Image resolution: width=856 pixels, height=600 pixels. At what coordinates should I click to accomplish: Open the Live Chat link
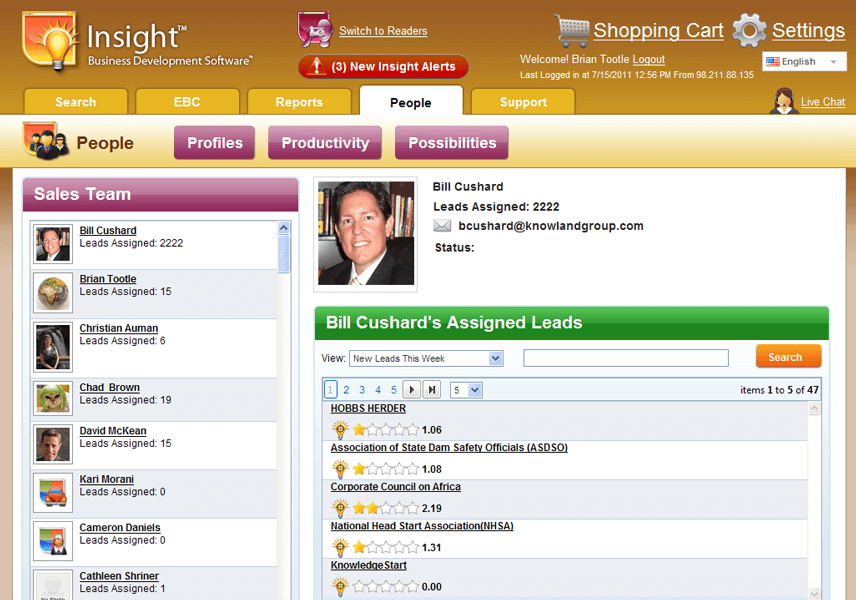pyautogui.click(x=823, y=102)
